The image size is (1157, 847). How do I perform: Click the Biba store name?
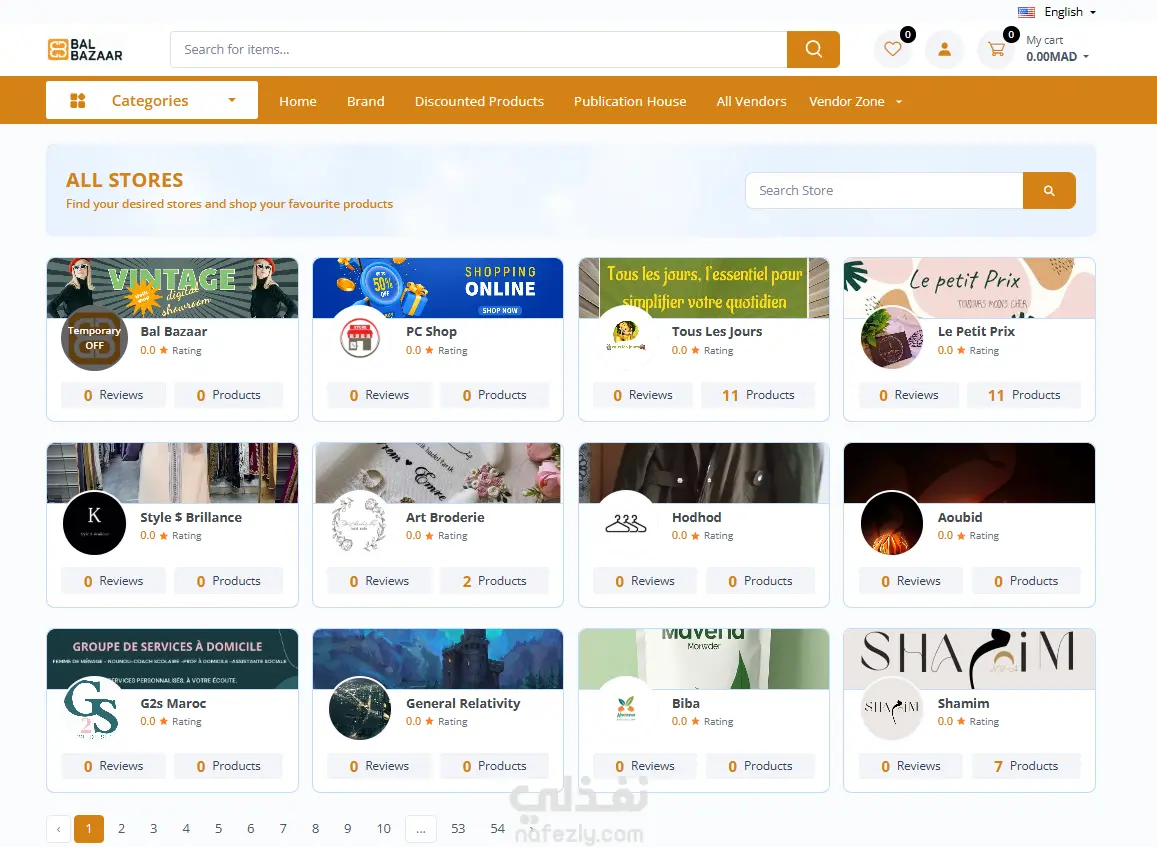(x=685, y=703)
